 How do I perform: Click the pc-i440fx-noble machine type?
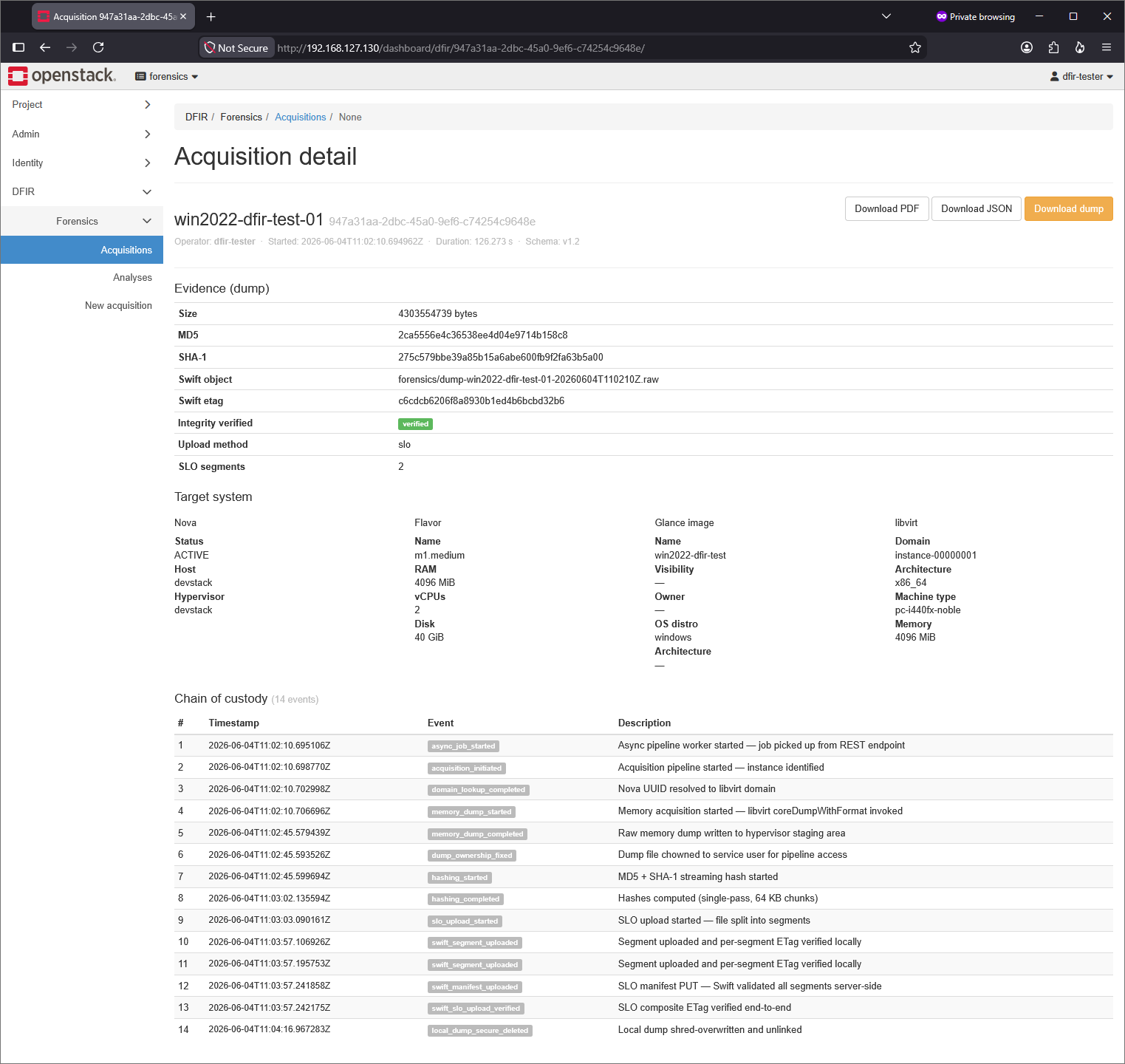pos(928,610)
